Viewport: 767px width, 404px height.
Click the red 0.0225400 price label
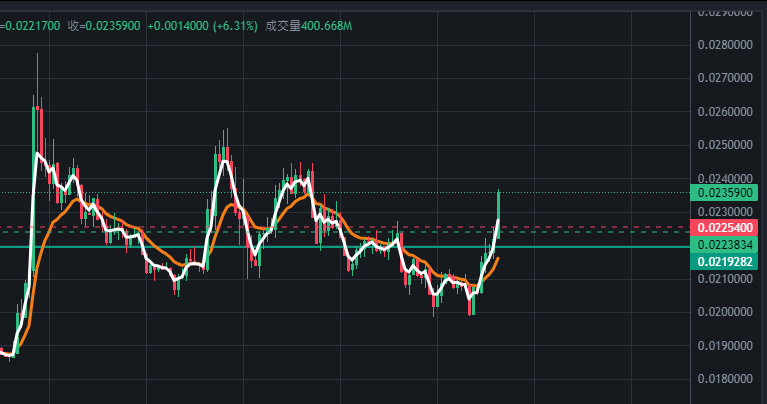[724, 227]
